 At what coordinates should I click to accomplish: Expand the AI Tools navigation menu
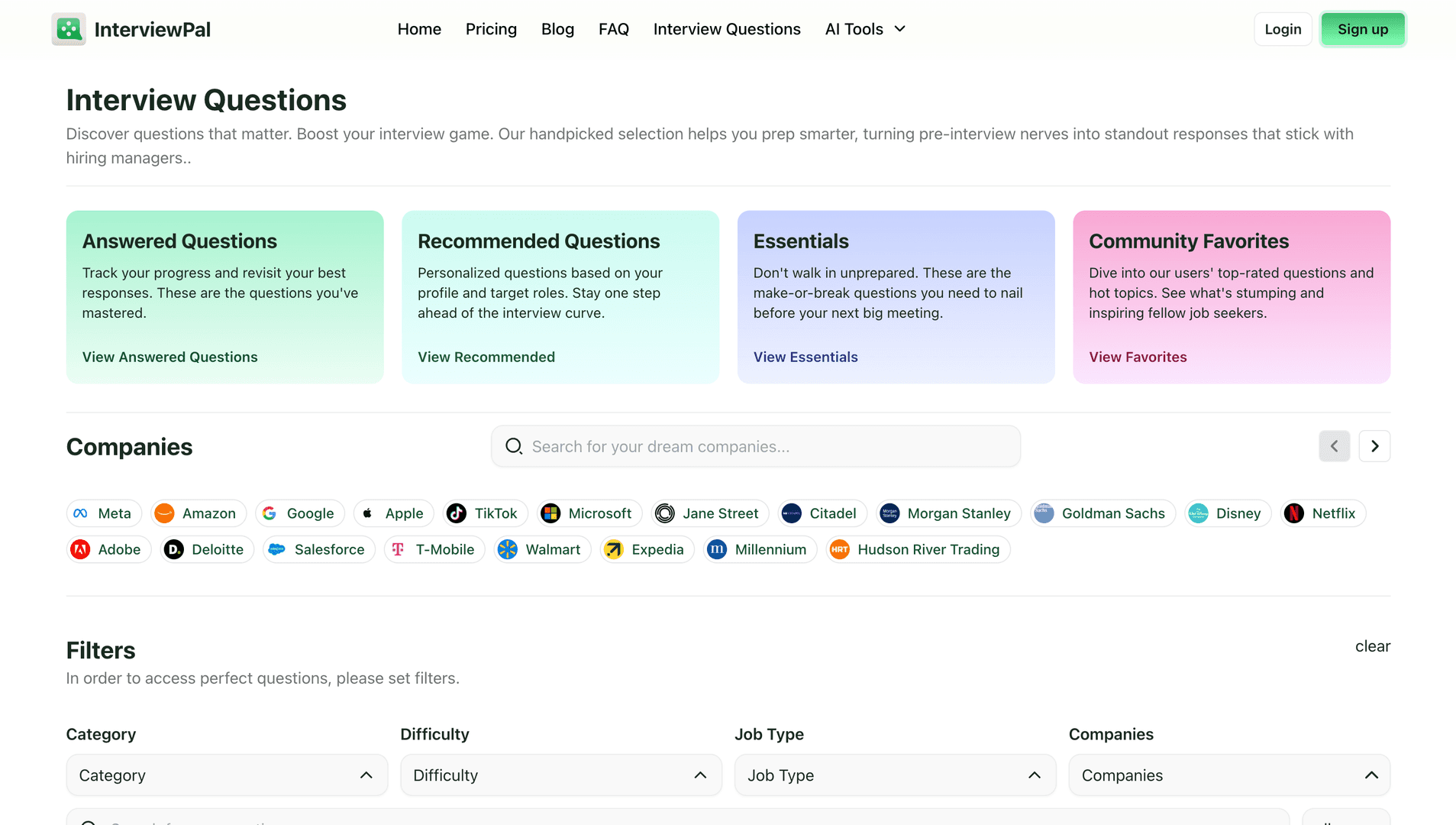[x=865, y=29]
